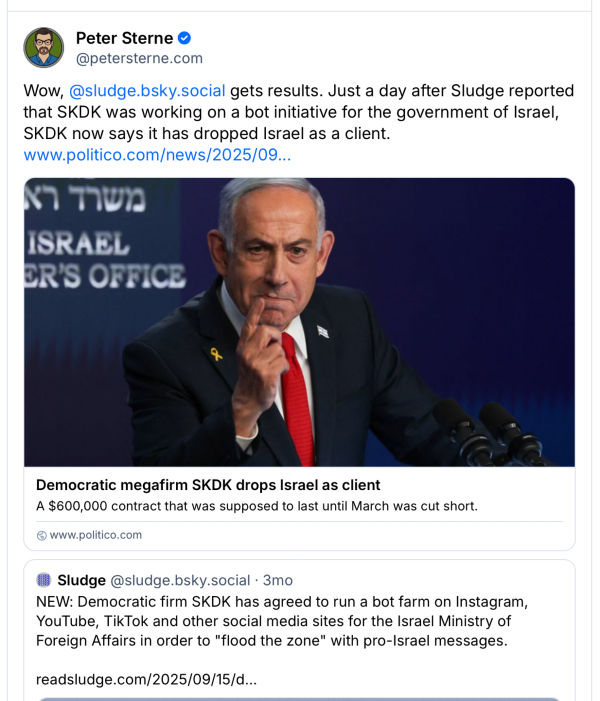This screenshot has height=701, width=600.
Task: Click Peter Sterne's profile avatar
Action: 44,47
